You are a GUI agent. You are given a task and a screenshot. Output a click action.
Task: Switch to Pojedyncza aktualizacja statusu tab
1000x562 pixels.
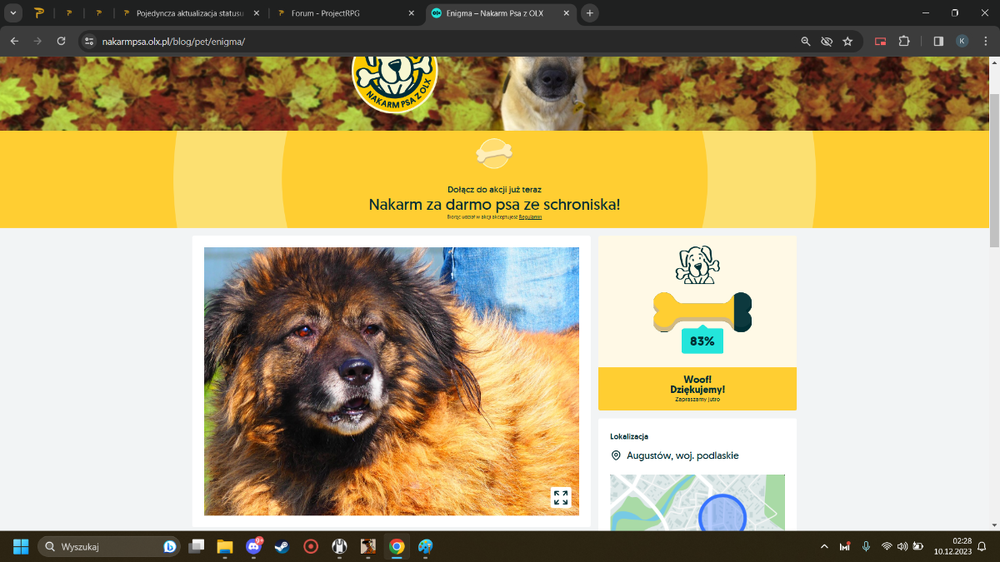(191, 13)
